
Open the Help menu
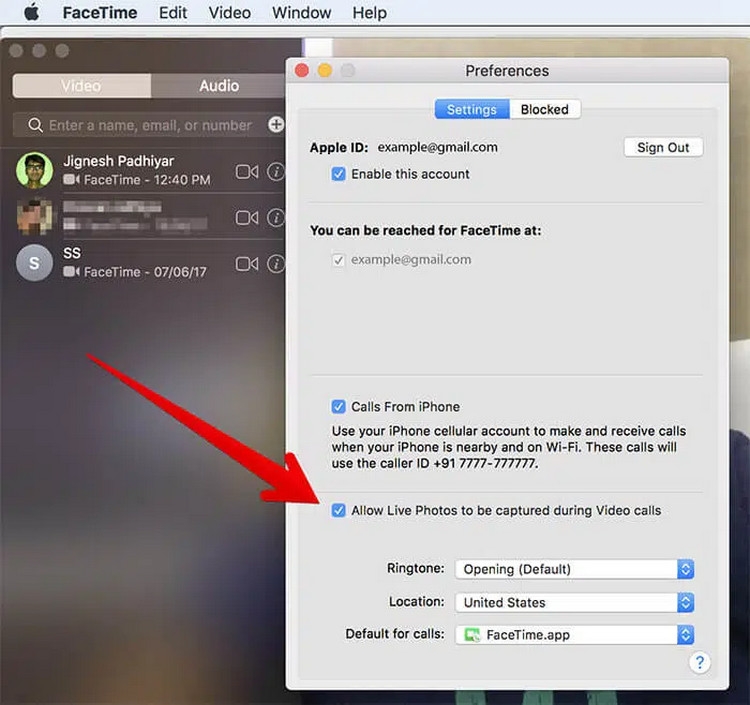click(x=369, y=12)
